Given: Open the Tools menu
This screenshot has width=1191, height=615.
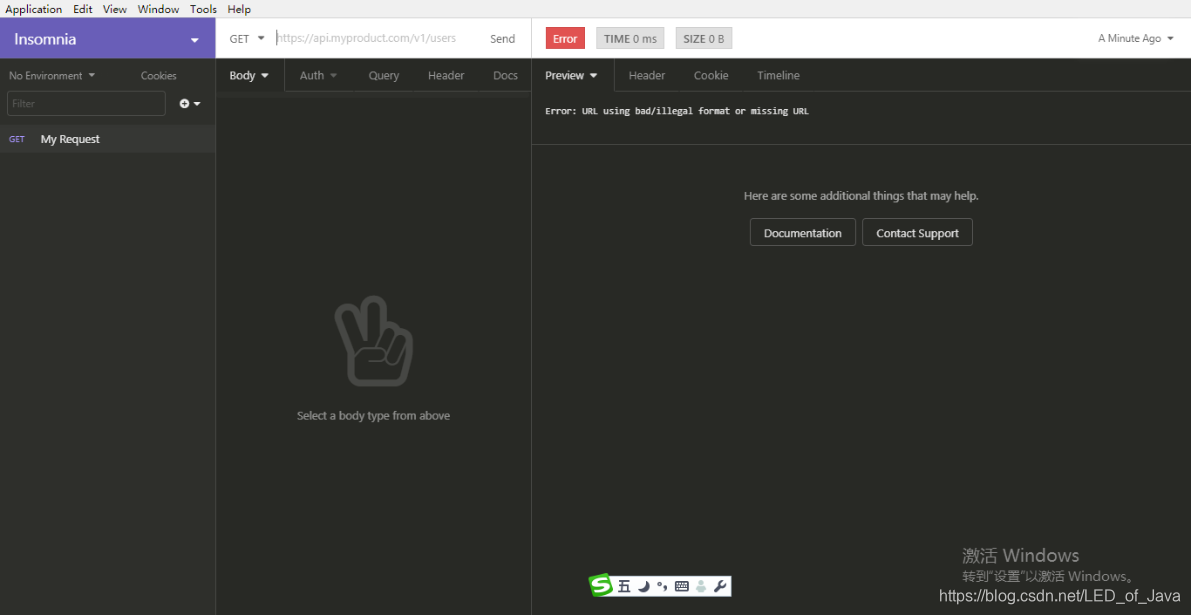Looking at the screenshot, I should (204, 9).
